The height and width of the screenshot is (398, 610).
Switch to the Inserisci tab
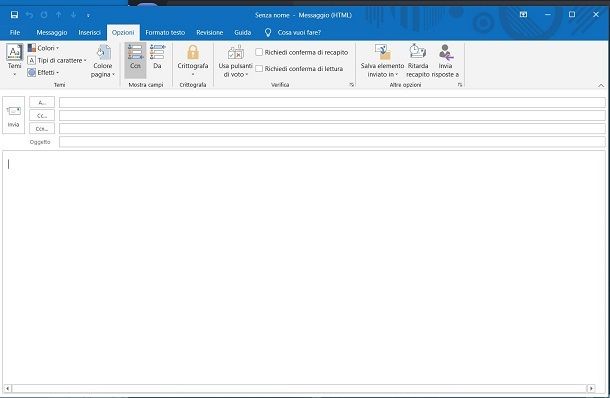(x=89, y=33)
